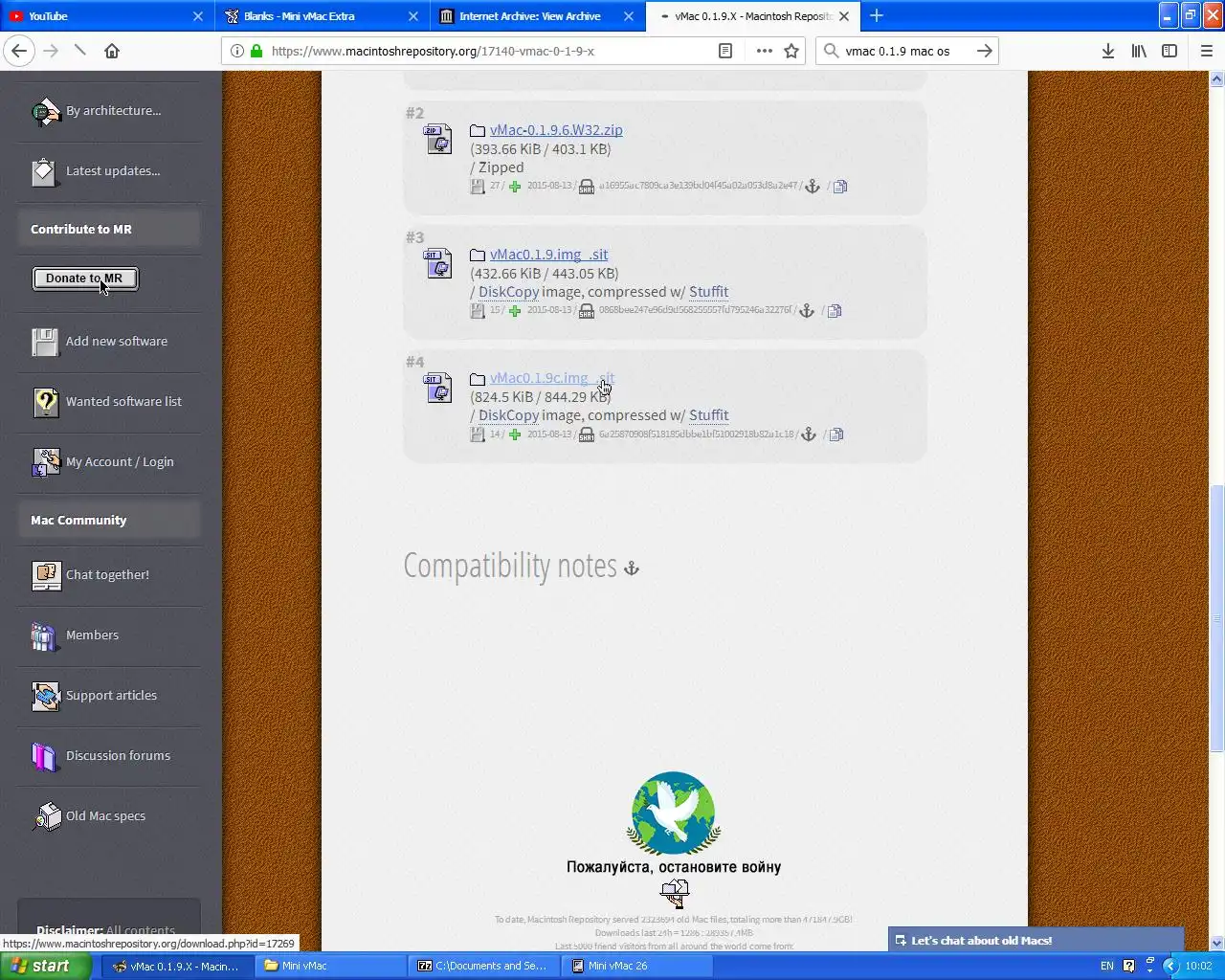
Task: Switch to C:\Documents and Se... taskbar item
Action: [483, 966]
